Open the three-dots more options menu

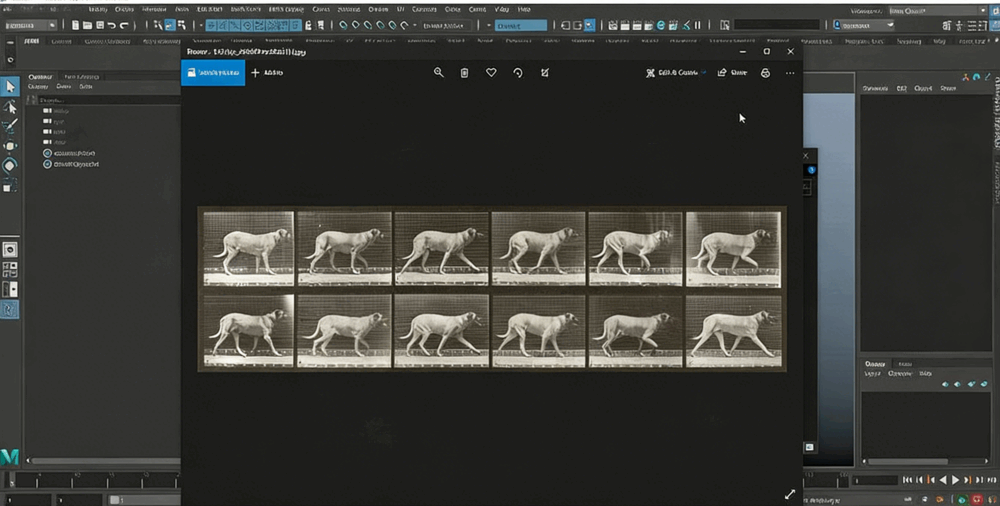pos(790,73)
